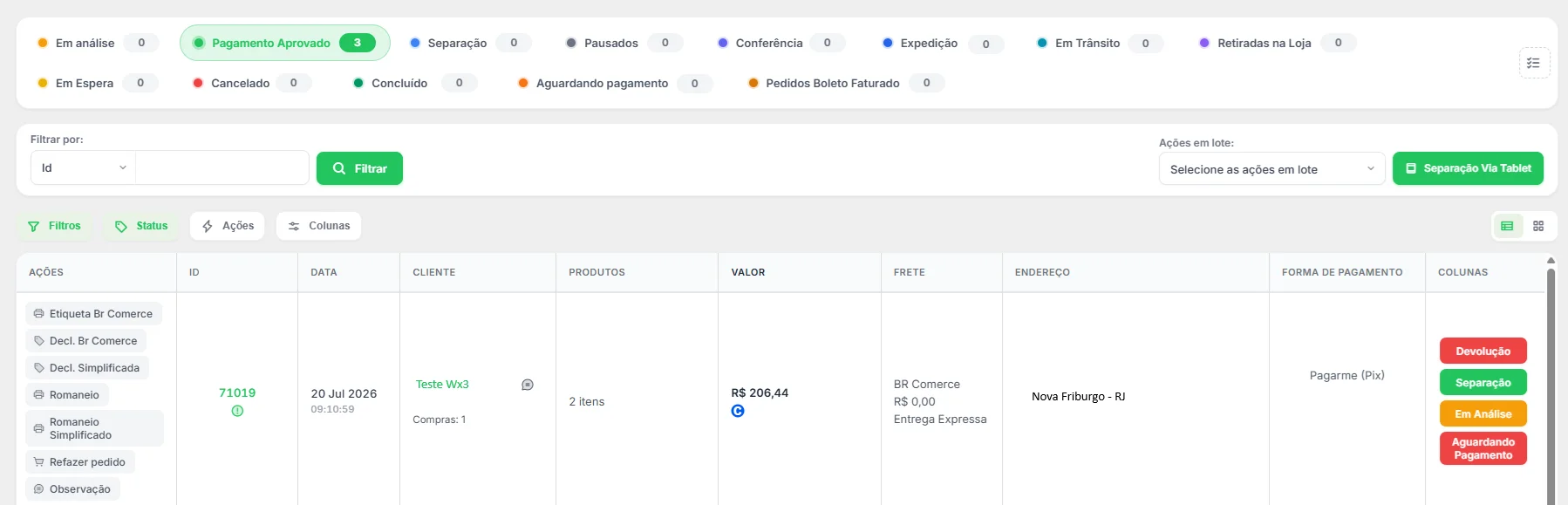Viewport: 1568px width, 505px height.
Task: Open Colunas settings
Action: pyautogui.click(x=319, y=226)
